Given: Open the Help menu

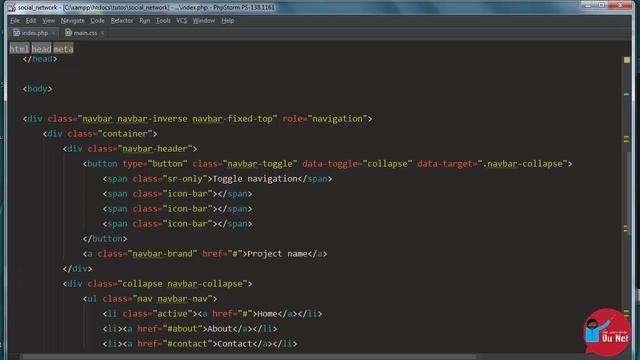Looking at the screenshot, I should [x=227, y=20].
